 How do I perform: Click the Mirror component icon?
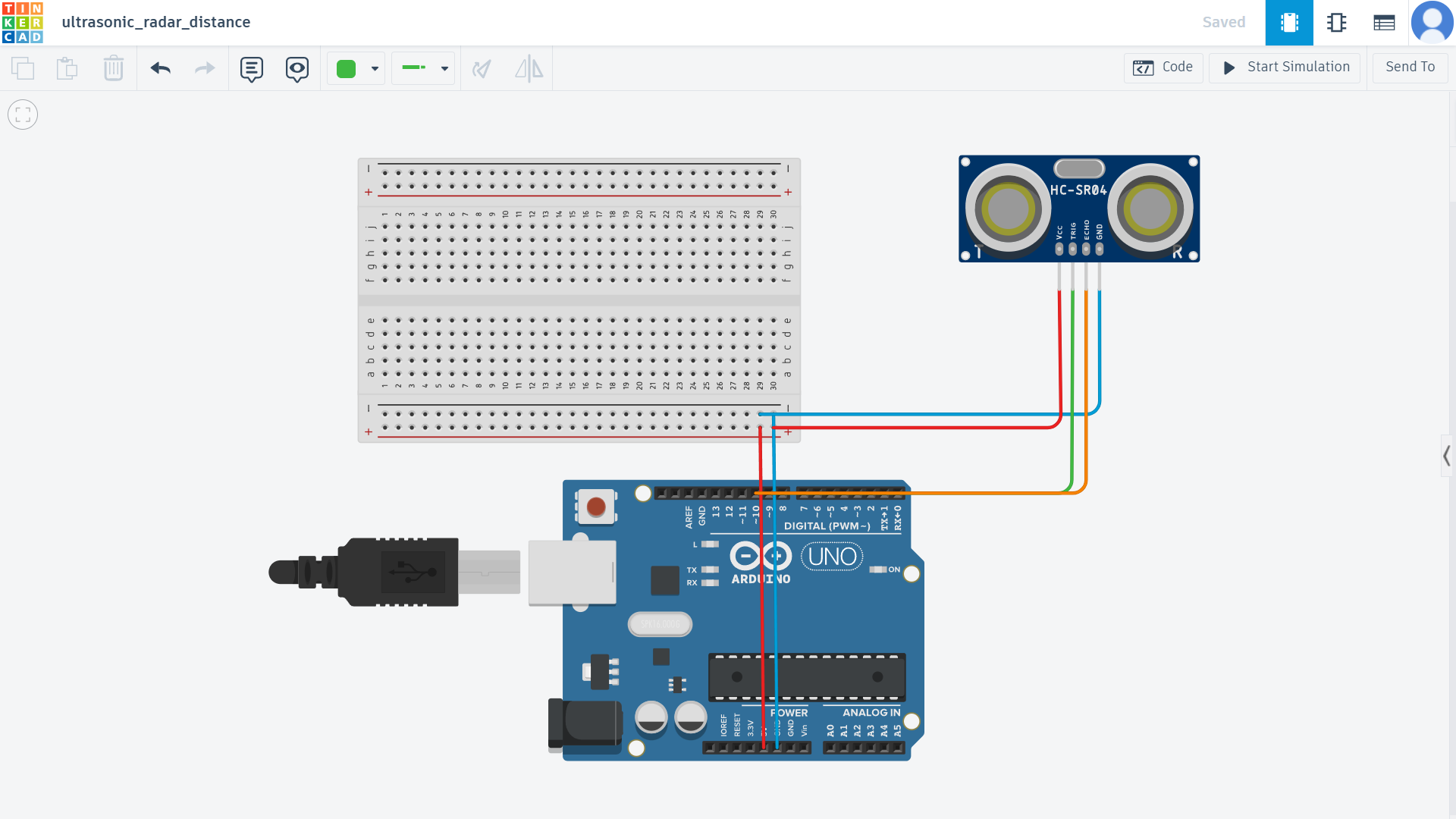529,69
